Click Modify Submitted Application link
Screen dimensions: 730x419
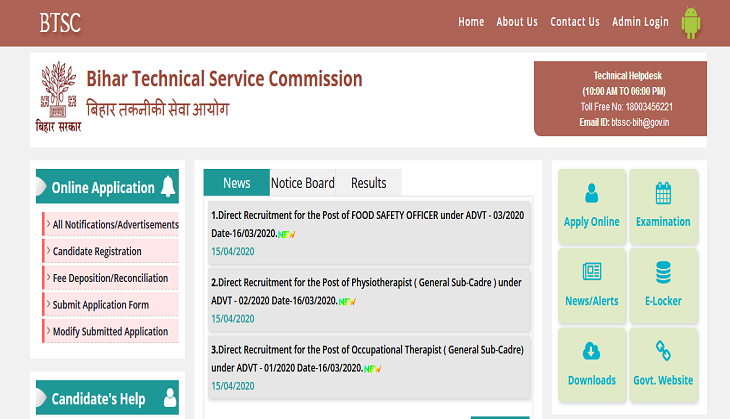click(110, 331)
